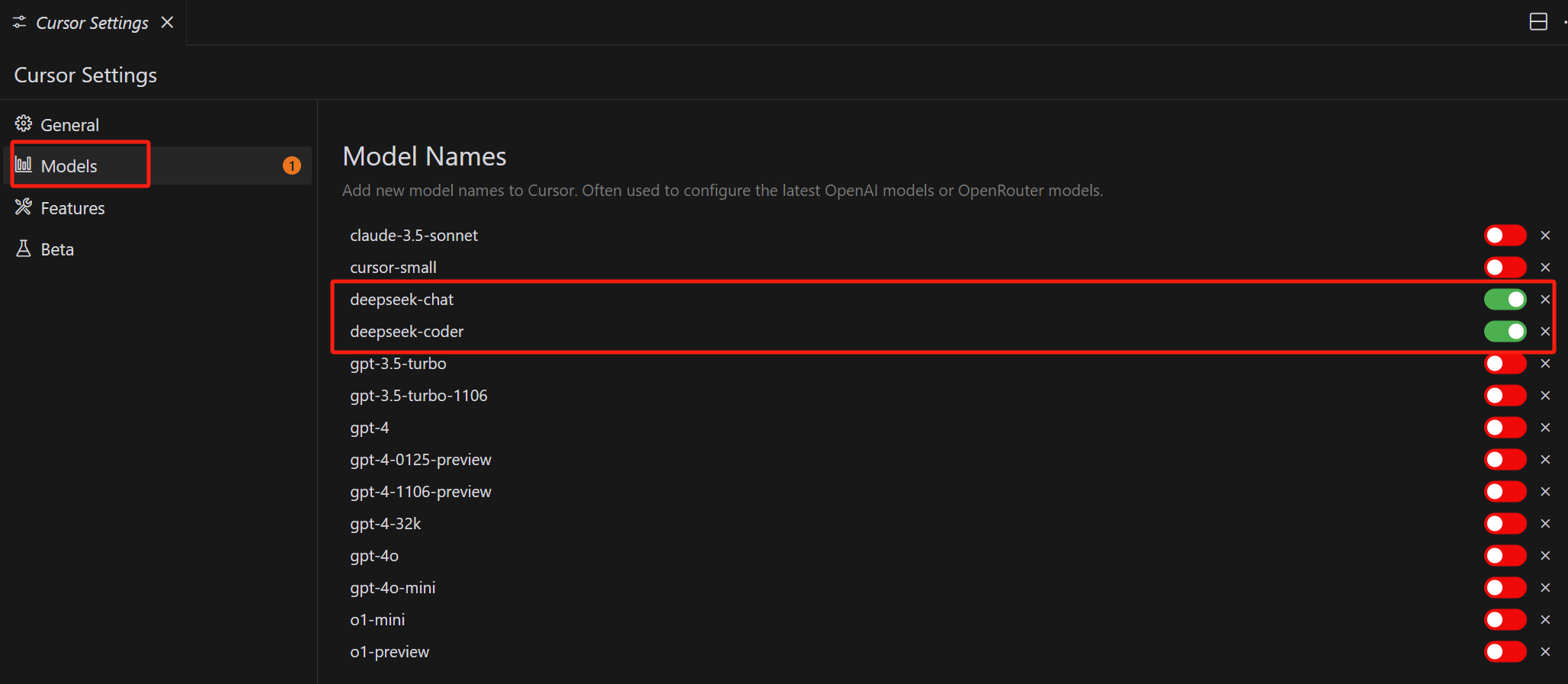Remove deepseek-chat via its X icon
Viewport: 1568px width, 684px height.
[1545, 300]
